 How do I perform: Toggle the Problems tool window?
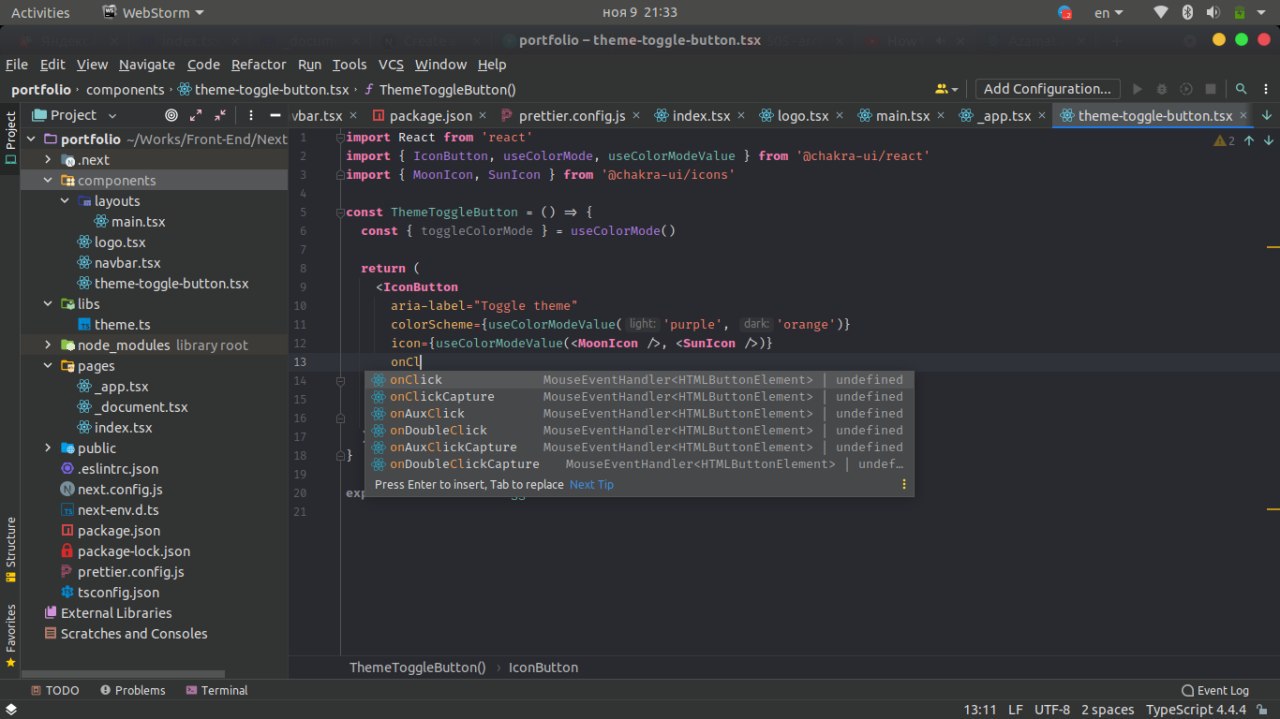coord(131,690)
